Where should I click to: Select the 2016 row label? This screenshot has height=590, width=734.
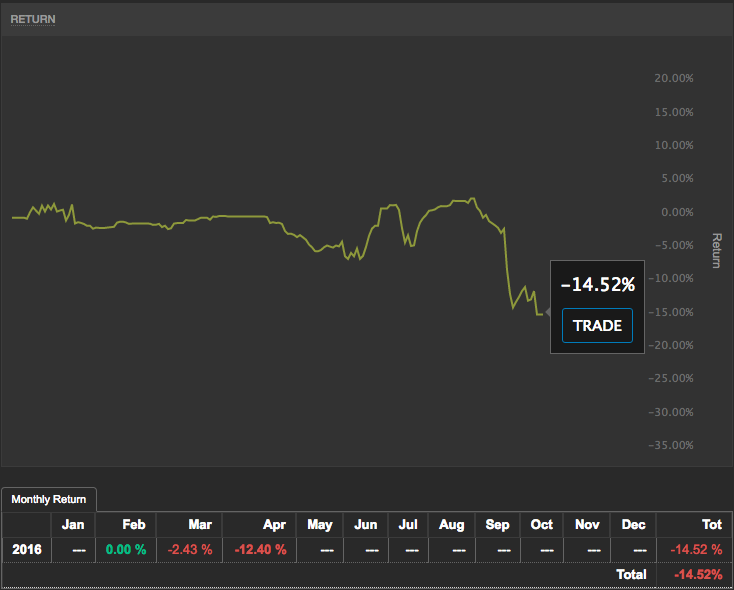coord(26,549)
